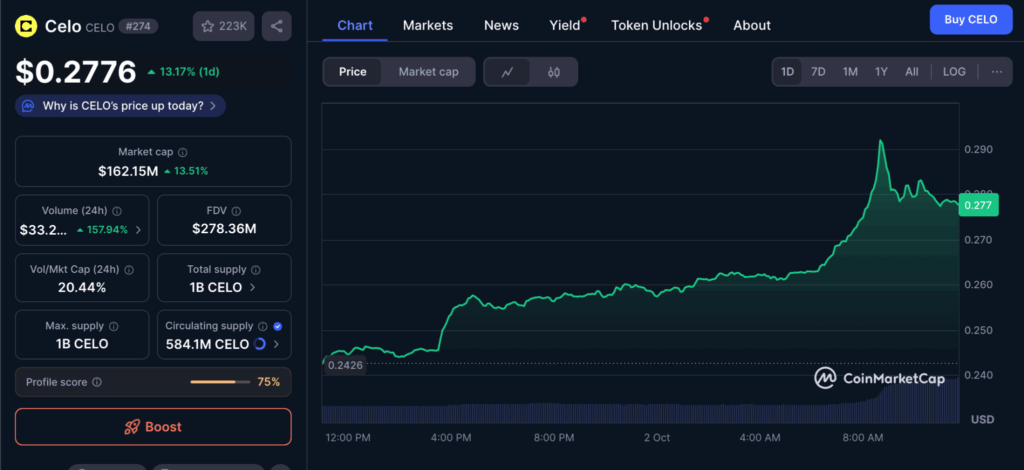This screenshot has width=1024, height=470.
Task: Open the Markets tab
Action: click(427, 25)
